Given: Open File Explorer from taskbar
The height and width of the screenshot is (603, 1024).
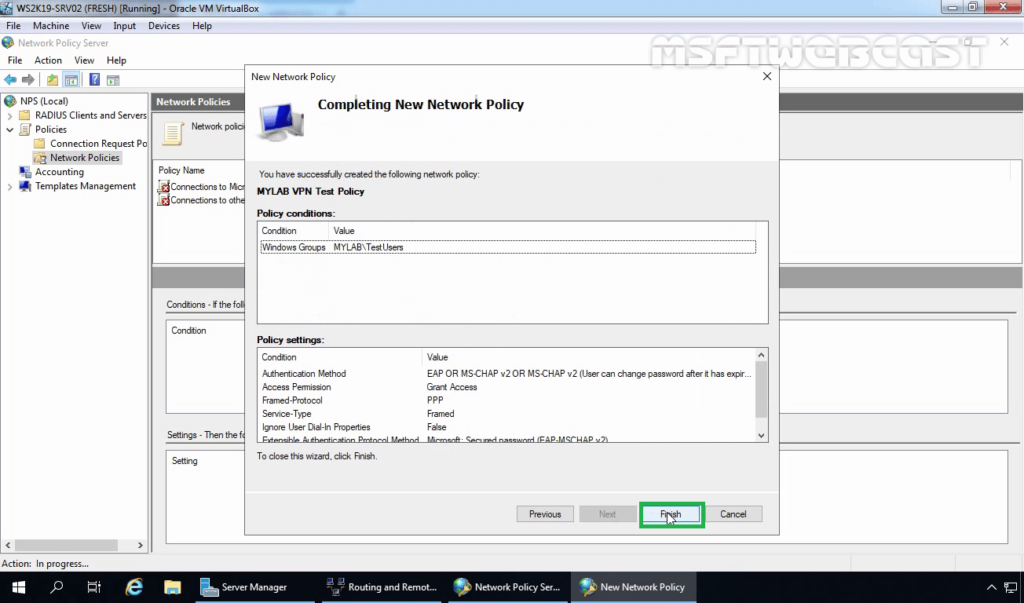Looking at the screenshot, I should (172, 587).
